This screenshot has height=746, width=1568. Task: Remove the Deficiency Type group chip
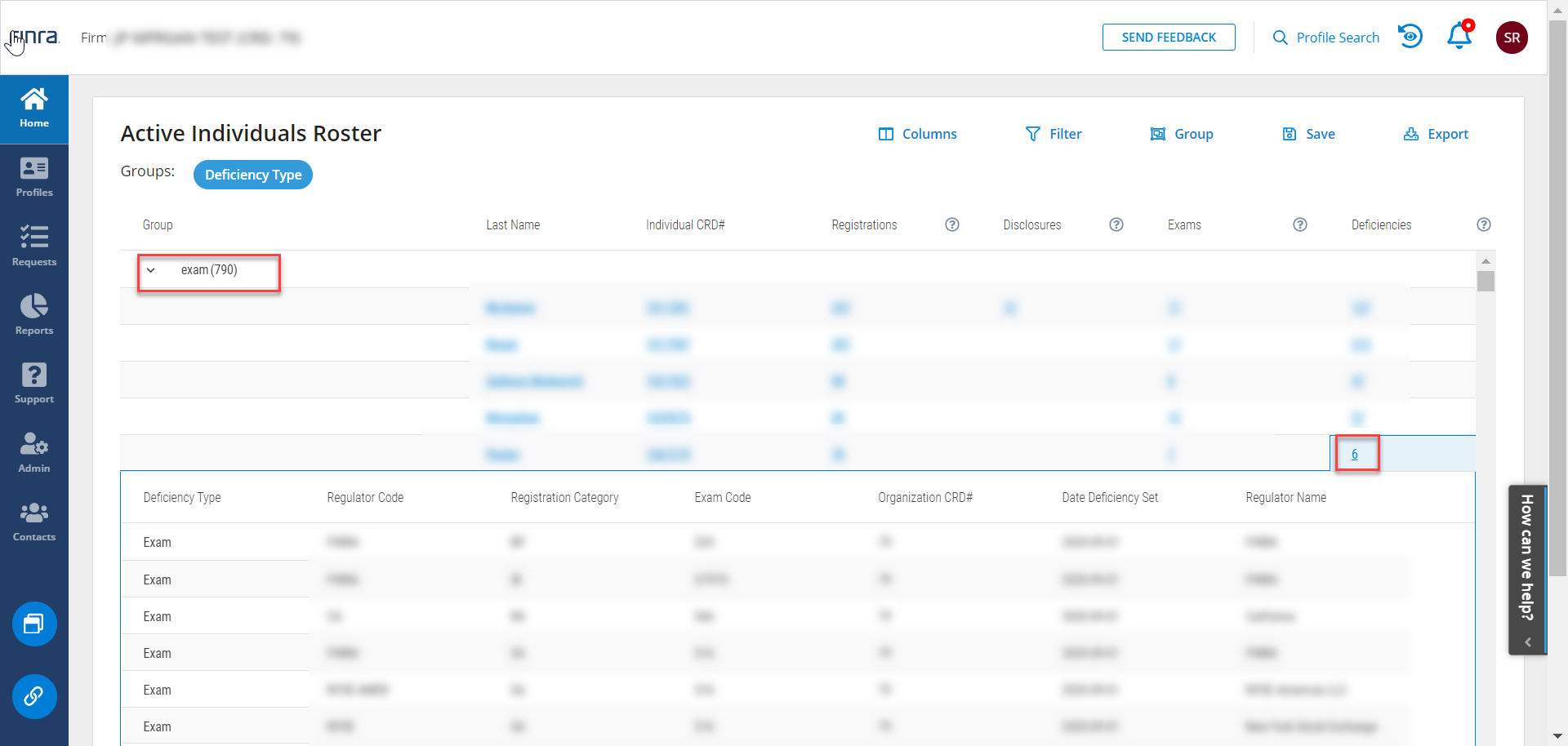click(x=253, y=175)
